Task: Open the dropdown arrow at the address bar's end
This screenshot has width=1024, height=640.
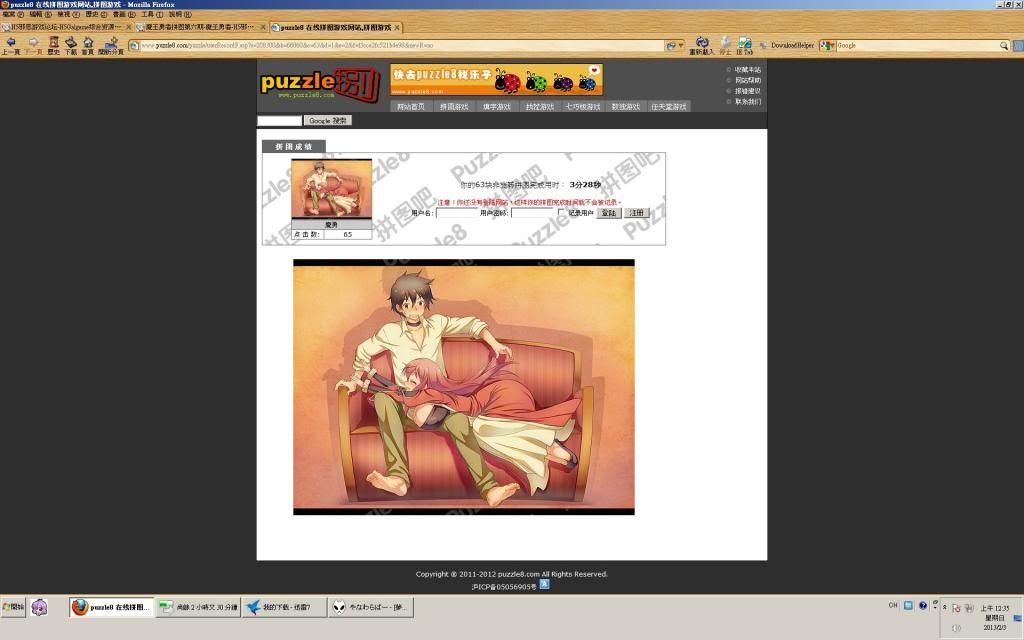Action: [681, 45]
